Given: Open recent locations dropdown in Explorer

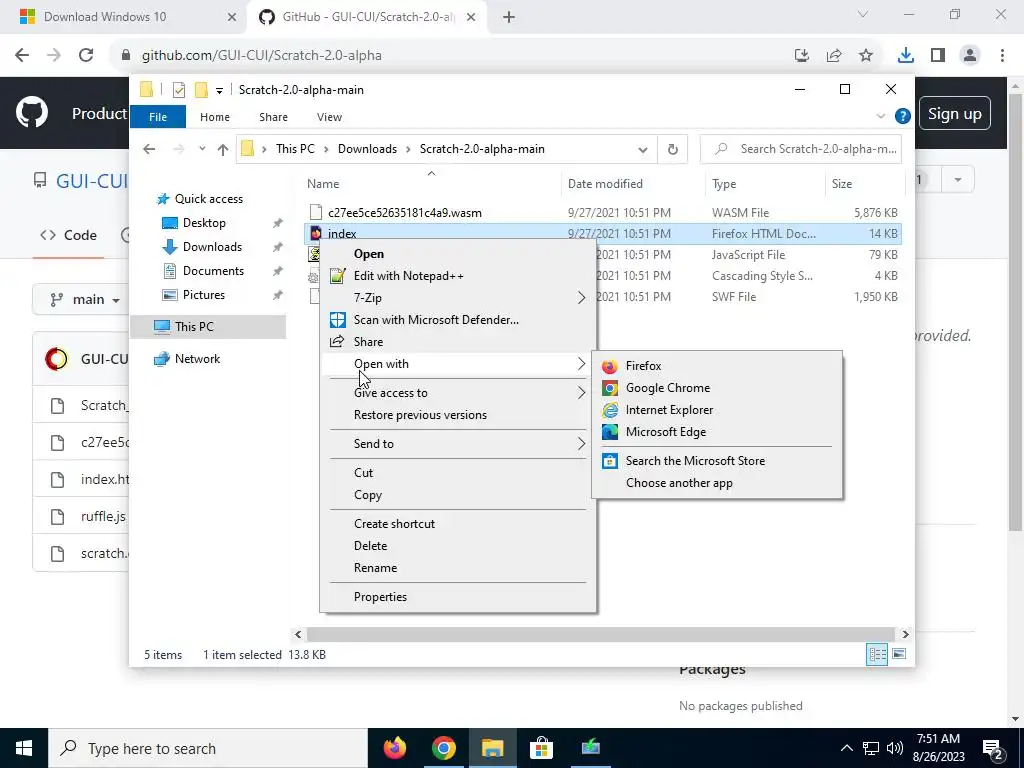Looking at the screenshot, I should (x=202, y=149).
